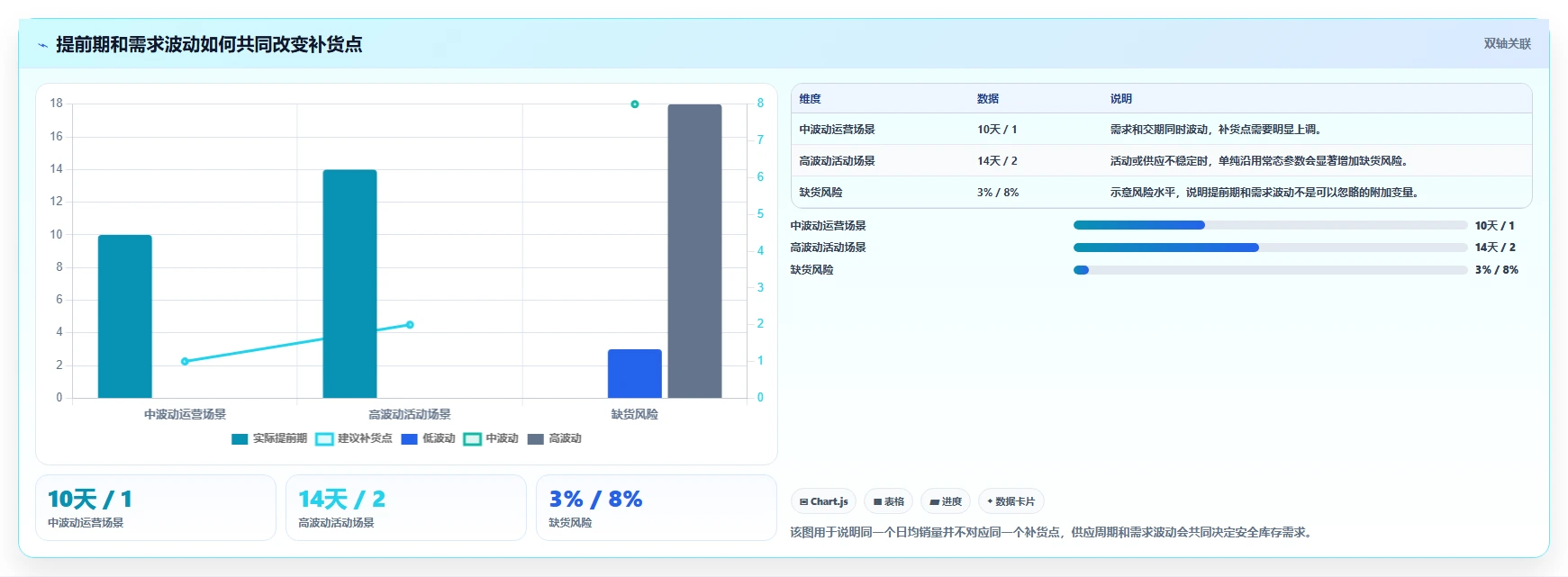Click the table cell 14天 / 2

997,161
